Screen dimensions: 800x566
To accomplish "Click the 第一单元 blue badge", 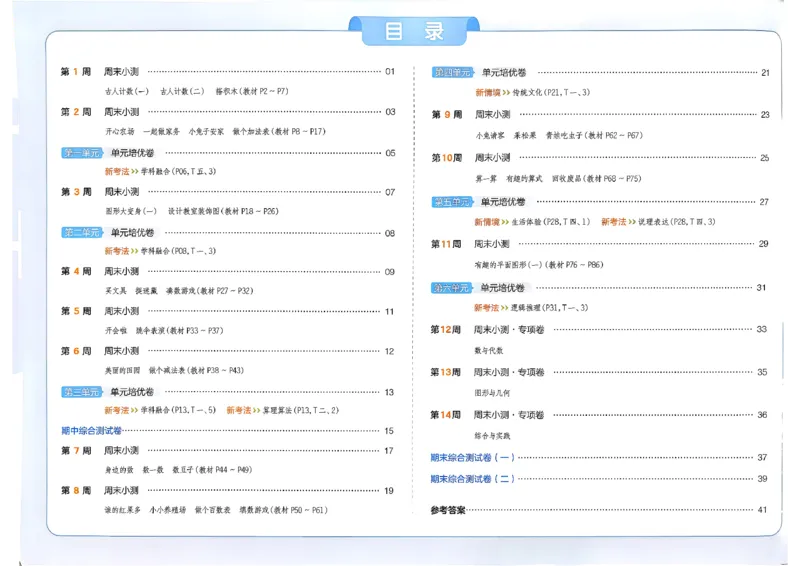I will pyautogui.click(x=82, y=153).
